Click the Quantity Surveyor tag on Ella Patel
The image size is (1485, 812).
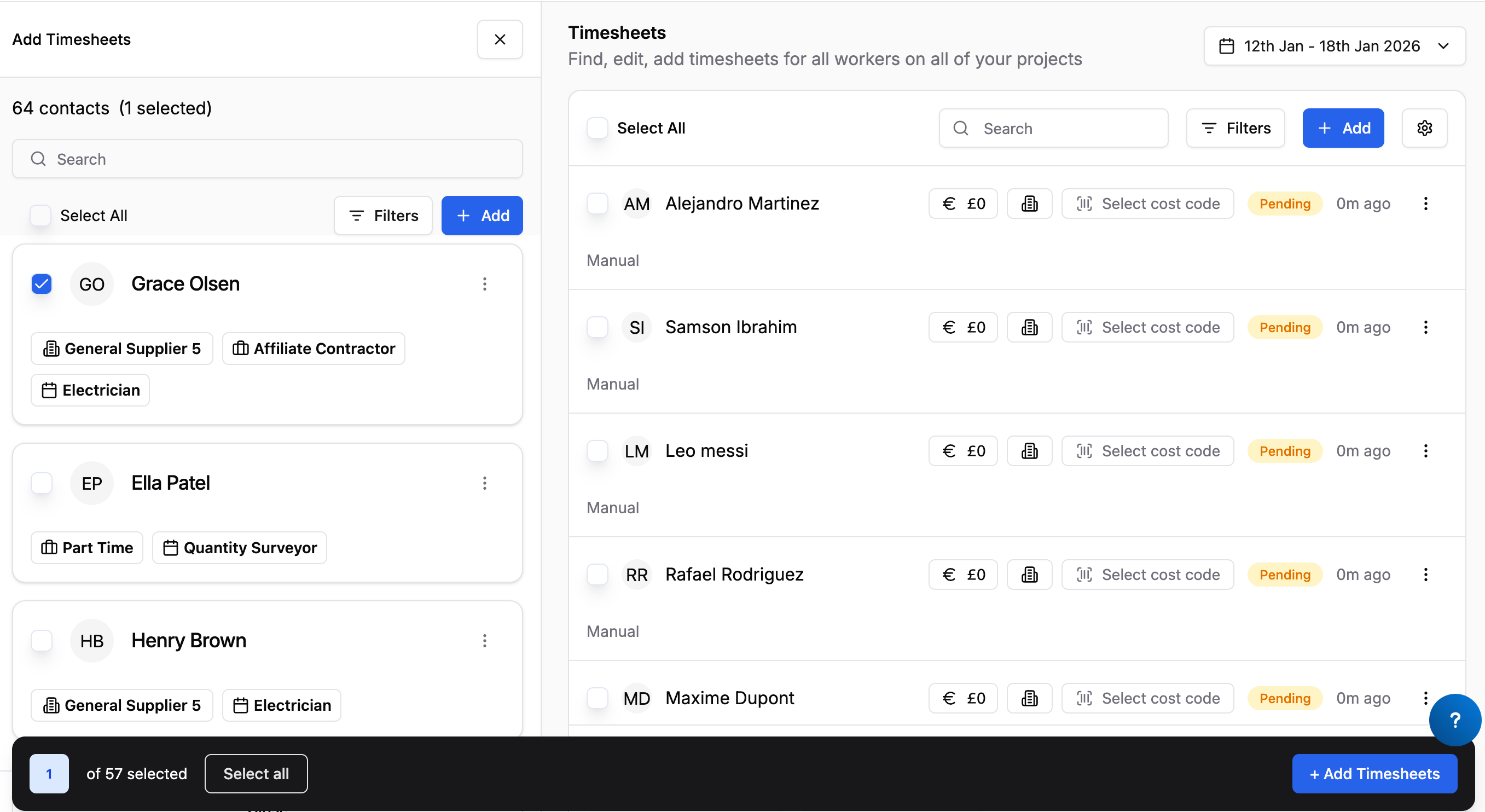(x=239, y=548)
